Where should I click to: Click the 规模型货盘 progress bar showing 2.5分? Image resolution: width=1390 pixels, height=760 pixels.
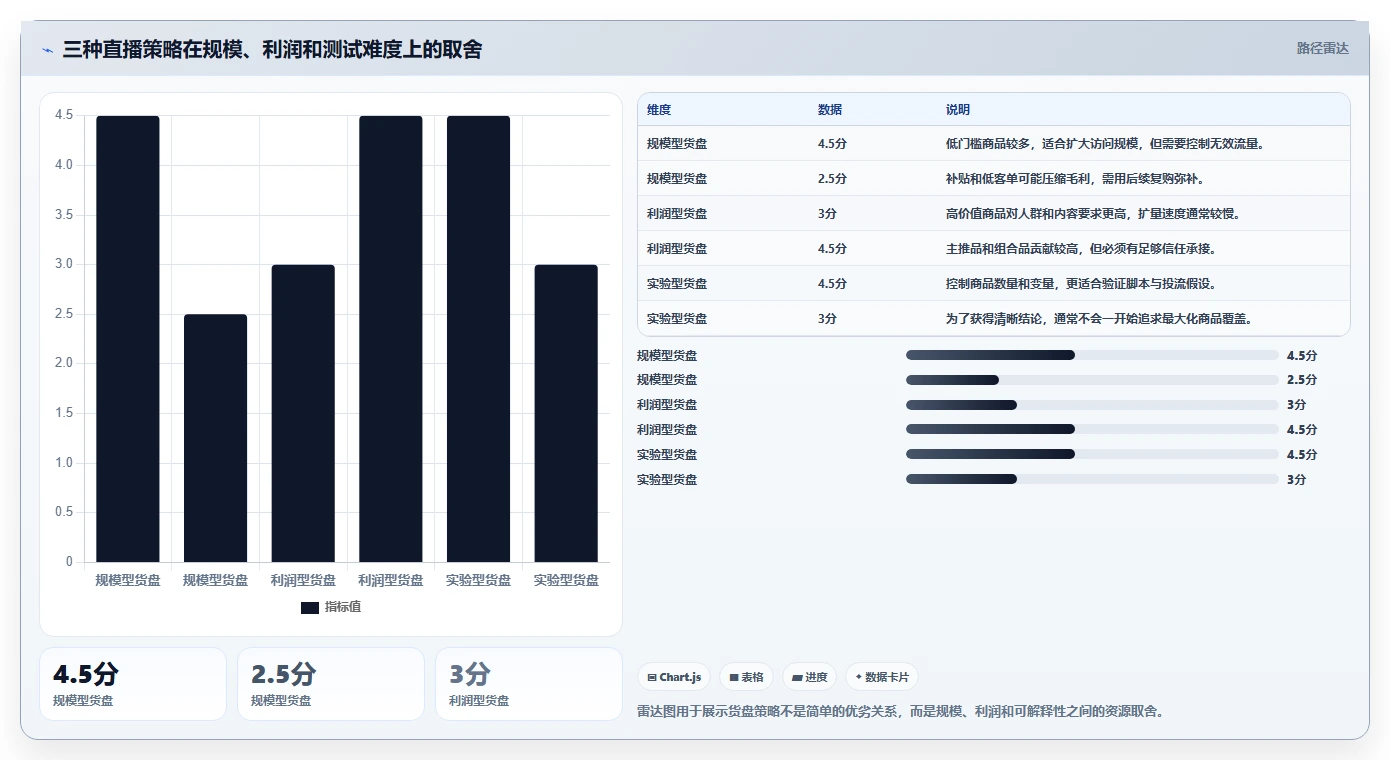point(1092,380)
